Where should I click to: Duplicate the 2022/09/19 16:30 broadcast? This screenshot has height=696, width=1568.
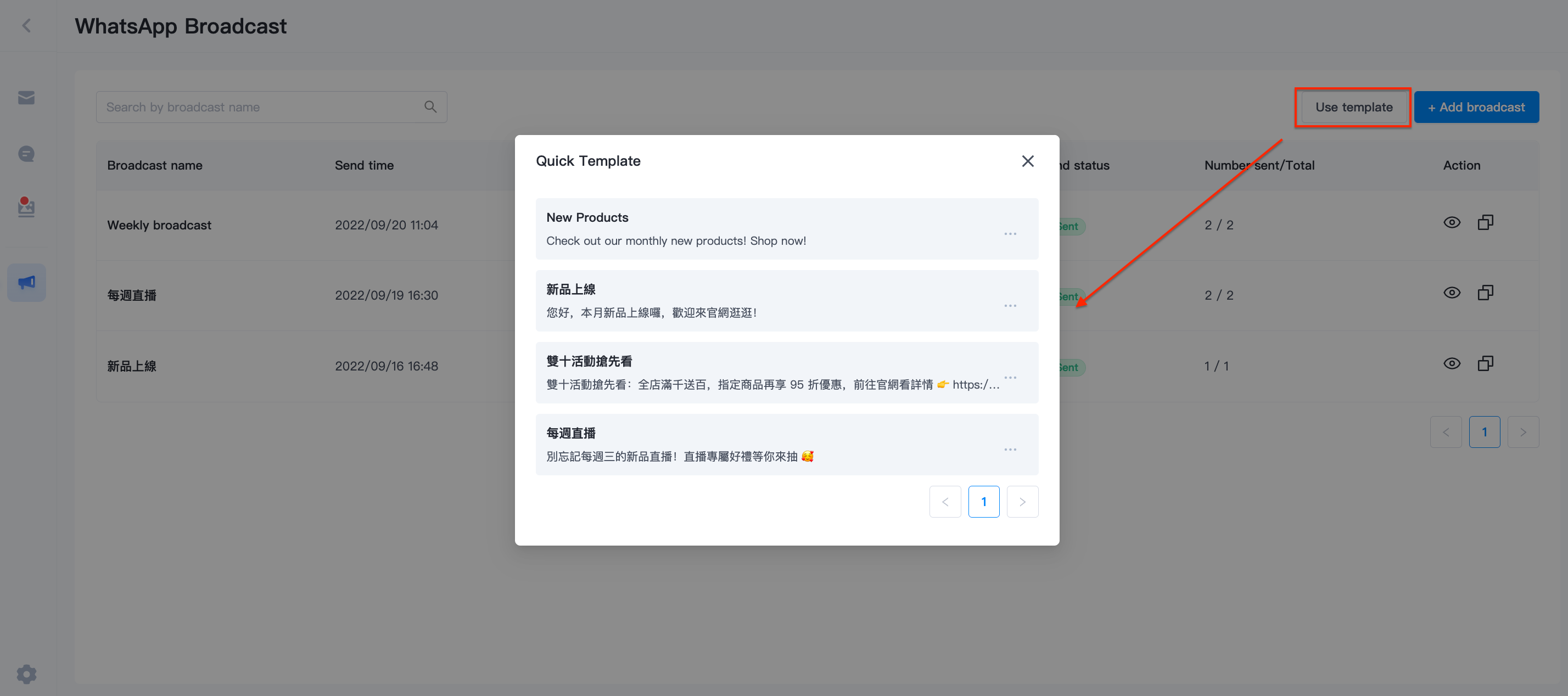(1485, 293)
